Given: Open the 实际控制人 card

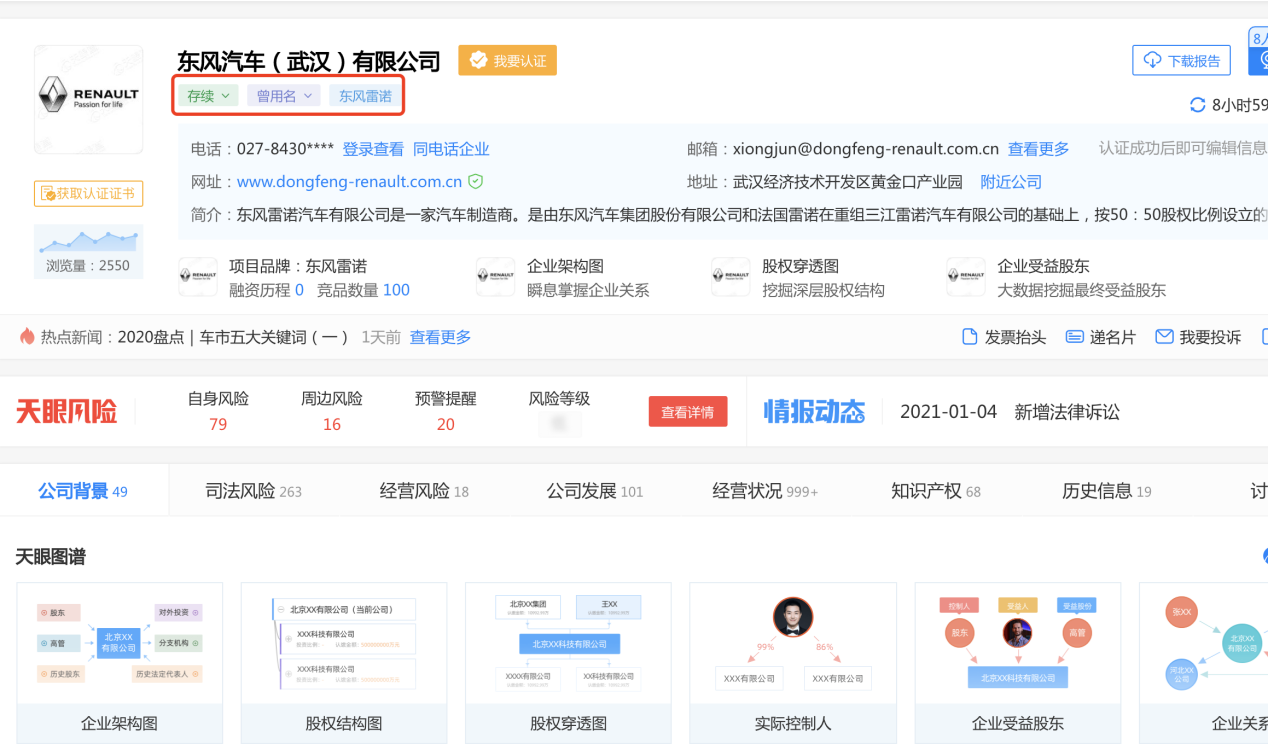Looking at the screenshot, I should click(x=792, y=663).
